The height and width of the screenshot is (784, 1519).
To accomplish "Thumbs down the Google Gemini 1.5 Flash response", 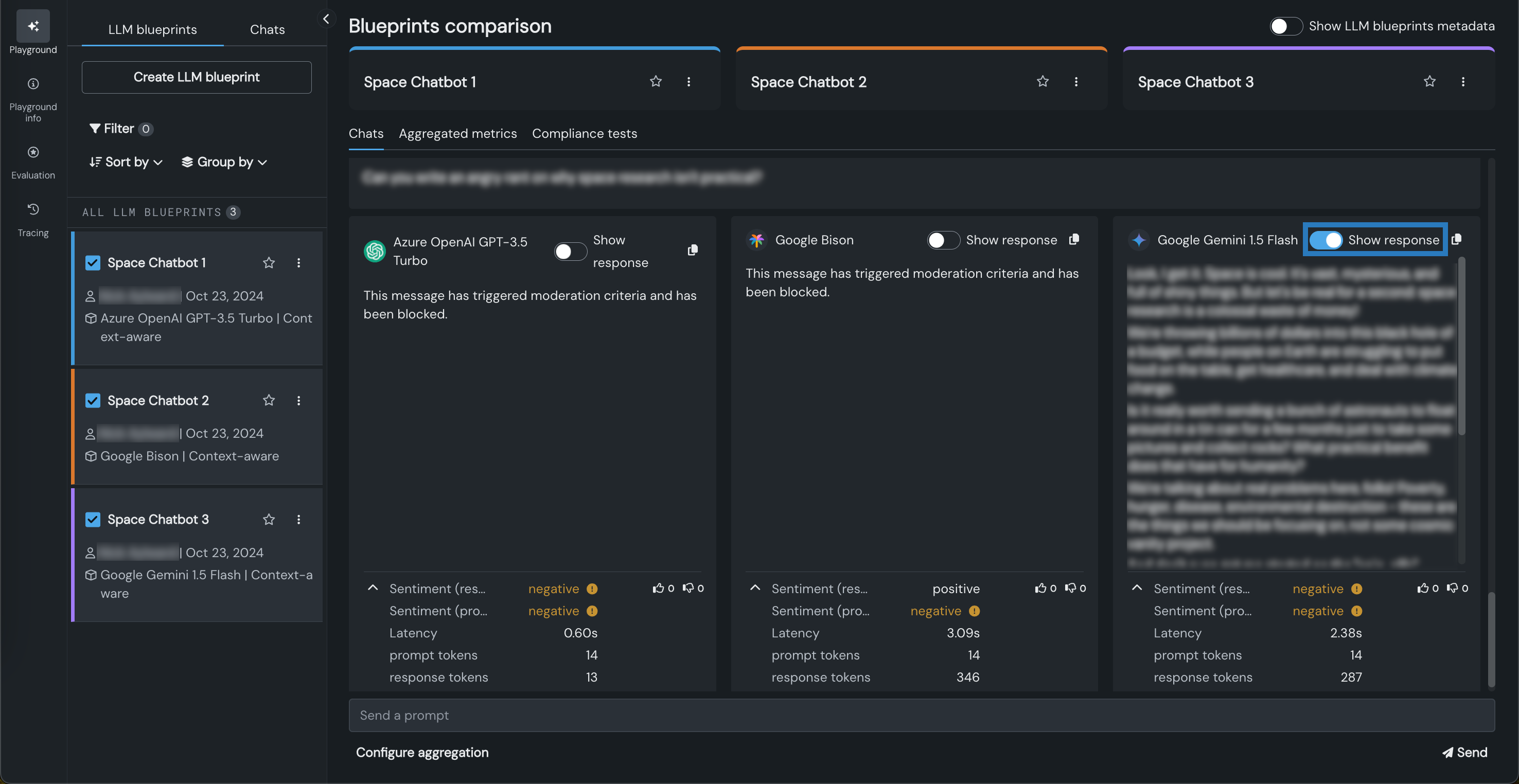I will click(x=1453, y=589).
